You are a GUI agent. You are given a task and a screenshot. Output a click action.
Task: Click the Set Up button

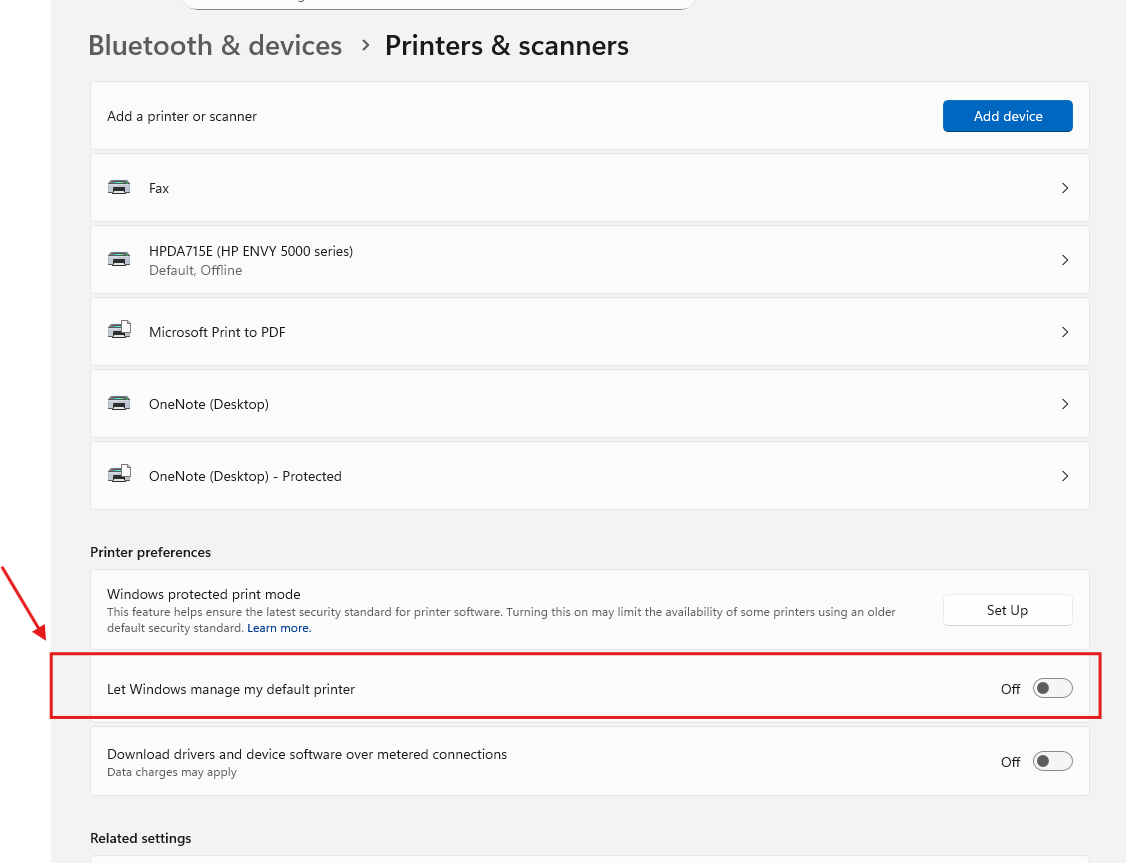(x=1007, y=610)
